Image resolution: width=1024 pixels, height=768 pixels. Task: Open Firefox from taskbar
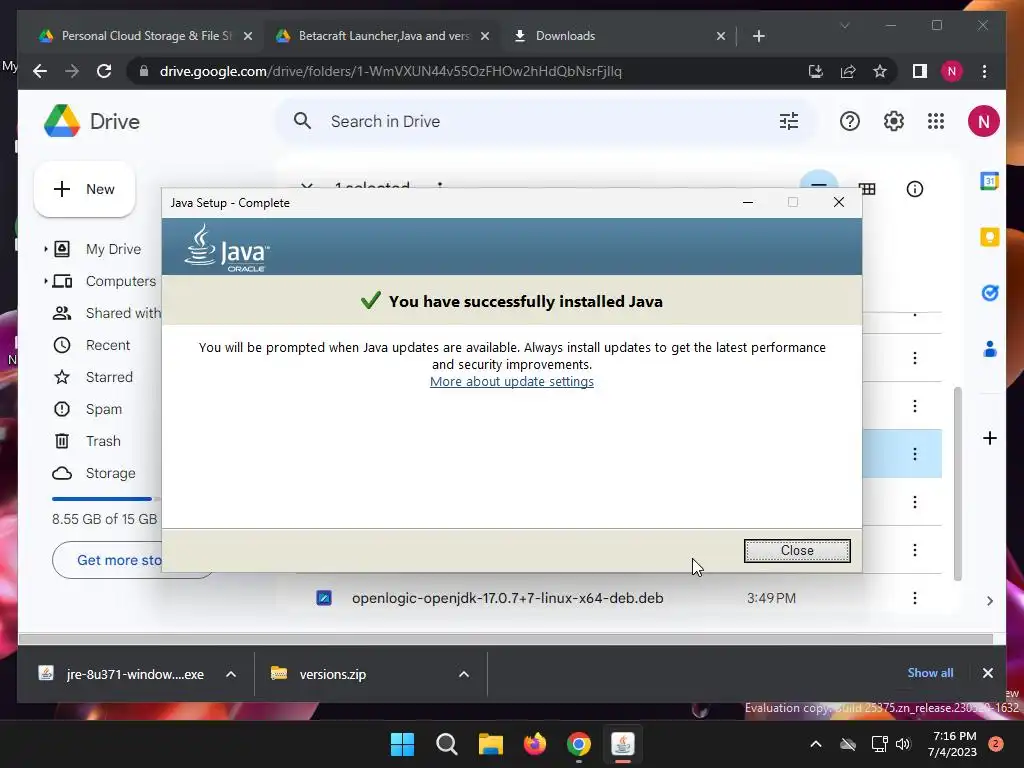coord(535,744)
